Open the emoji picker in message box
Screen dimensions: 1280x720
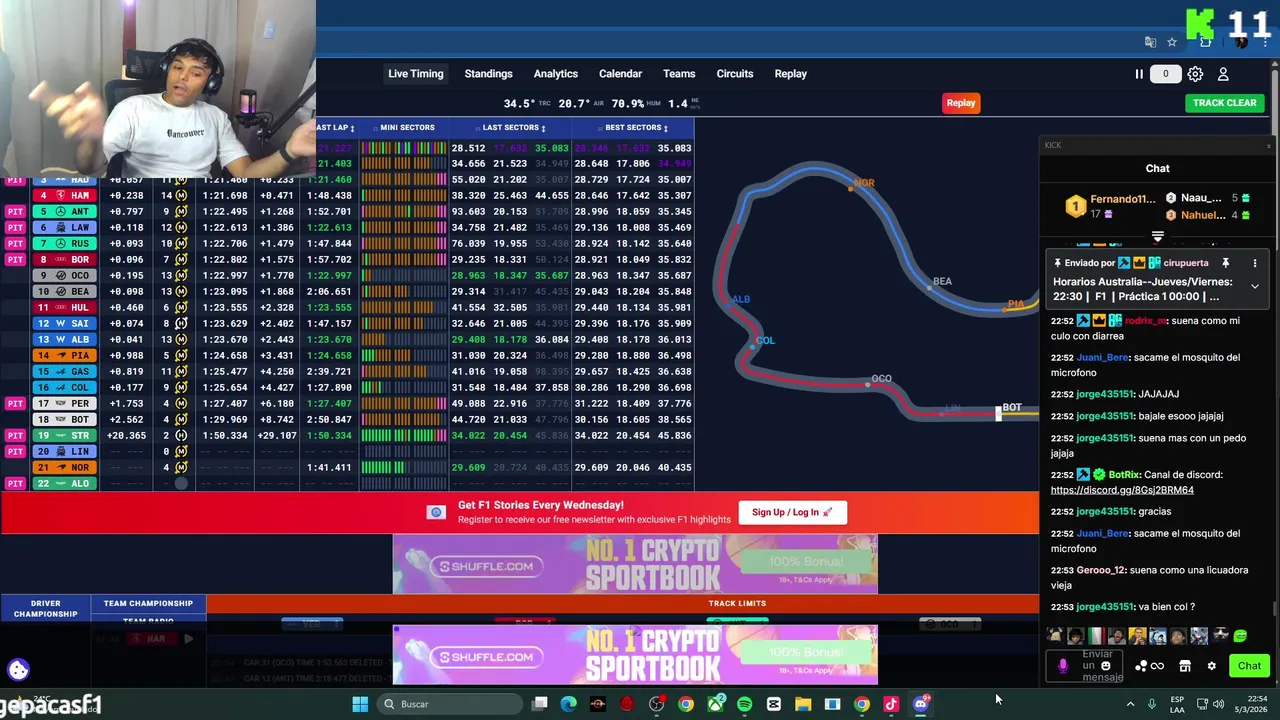tap(1105, 666)
